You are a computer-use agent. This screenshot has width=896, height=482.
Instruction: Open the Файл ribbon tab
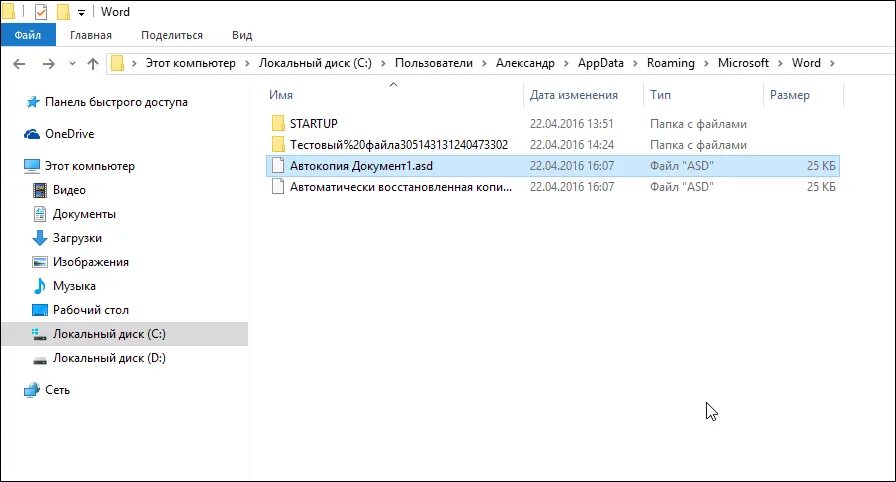27,35
